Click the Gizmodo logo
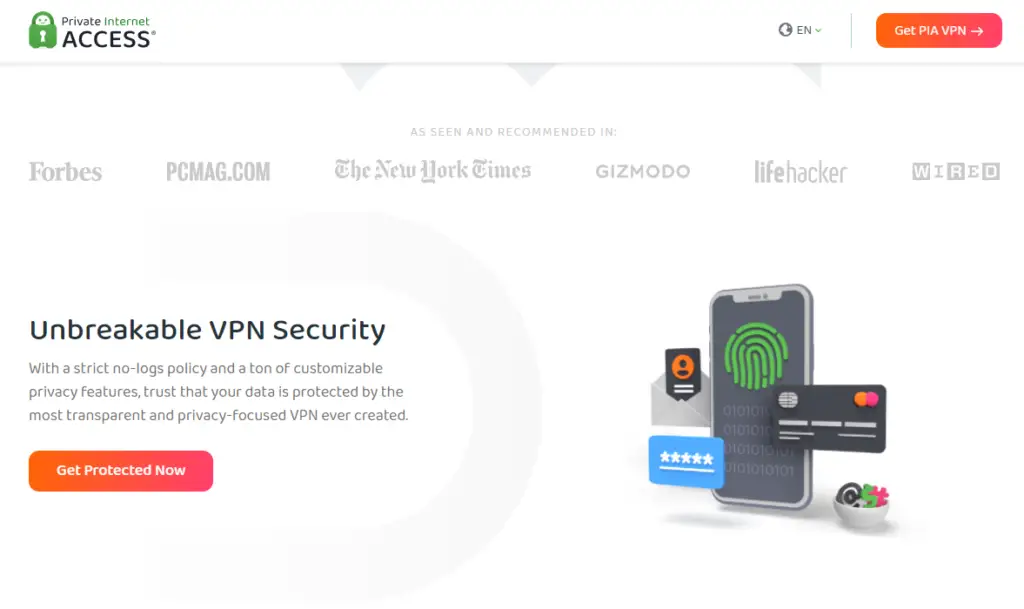 pyautogui.click(x=643, y=172)
